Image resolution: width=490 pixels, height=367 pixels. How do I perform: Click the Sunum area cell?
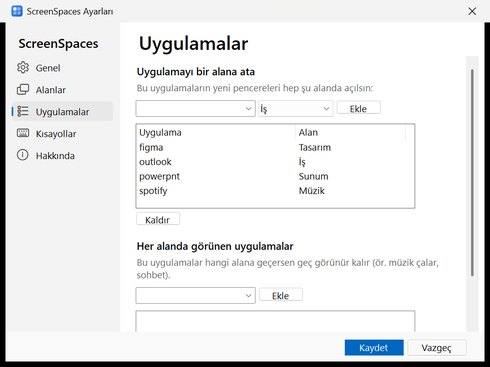pos(313,176)
